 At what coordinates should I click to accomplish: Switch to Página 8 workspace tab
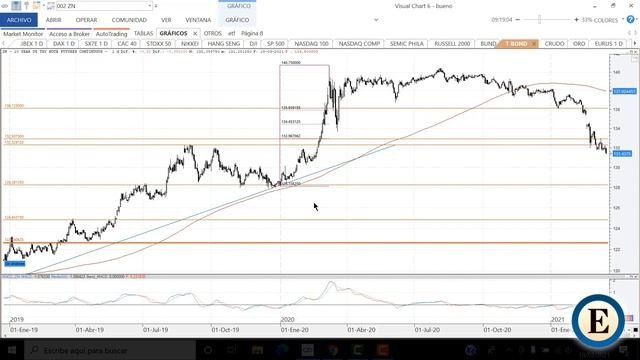coord(252,33)
